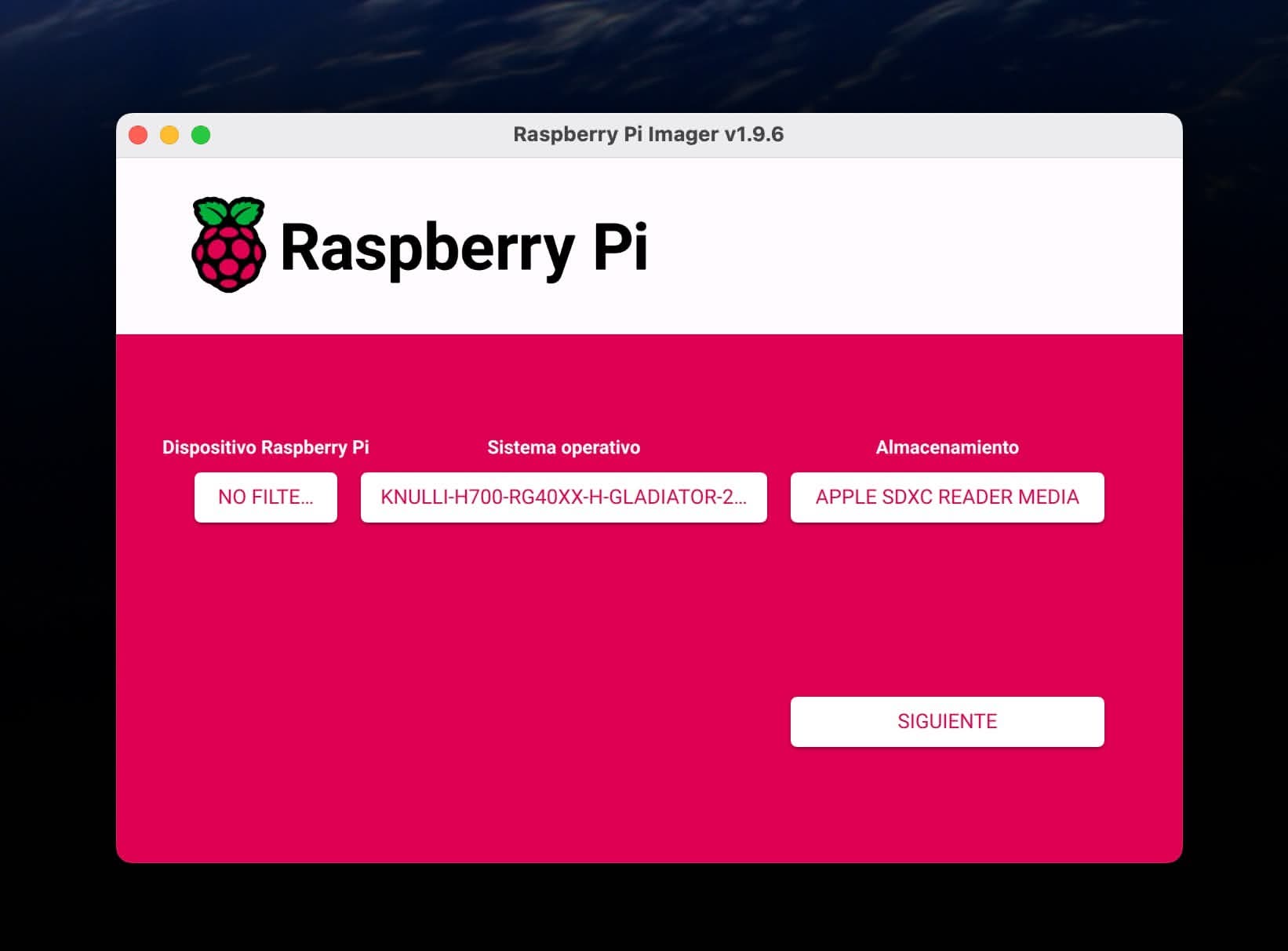Click the 'Almacenamiento' label

point(947,447)
